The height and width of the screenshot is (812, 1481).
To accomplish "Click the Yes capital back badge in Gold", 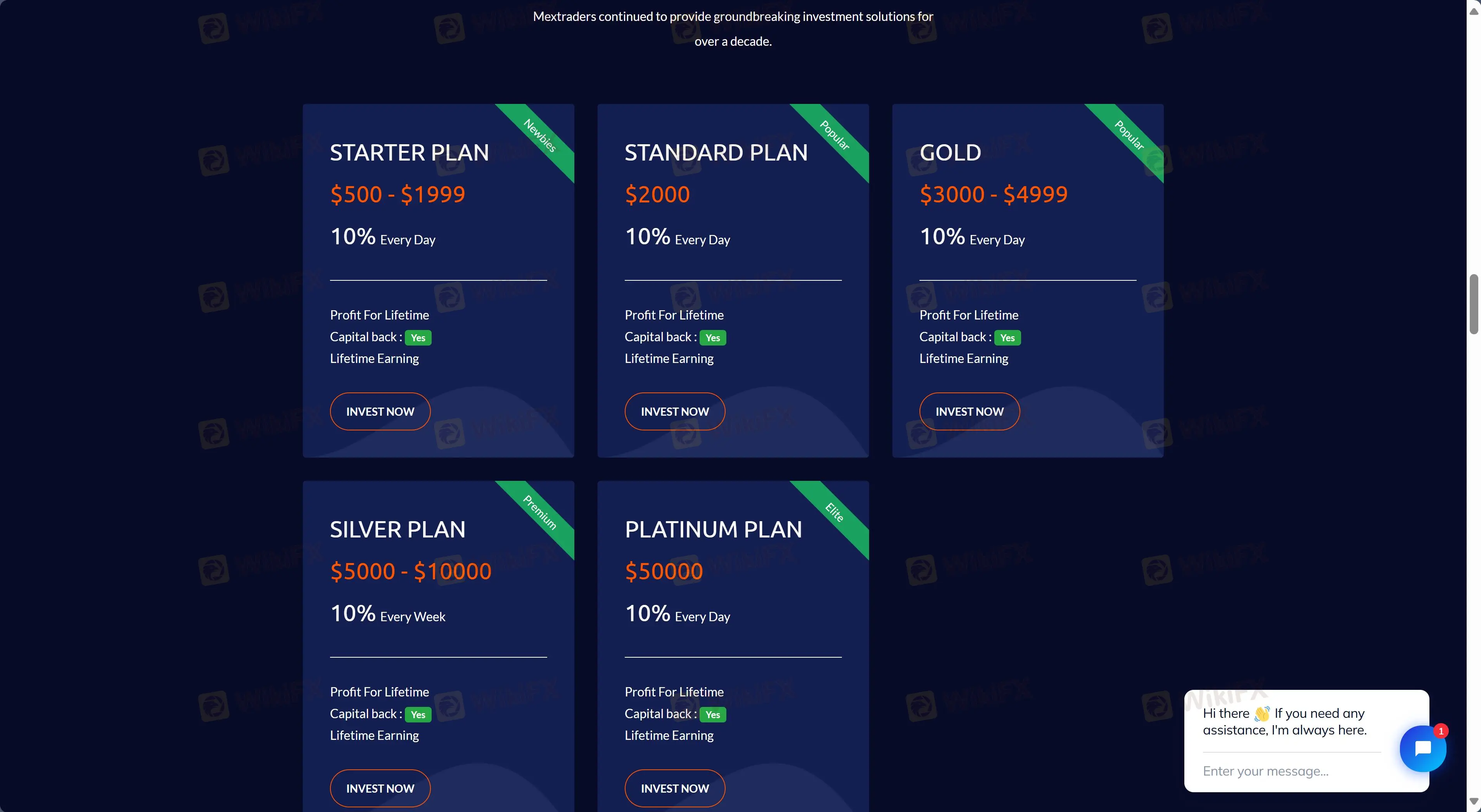I will coord(1007,338).
